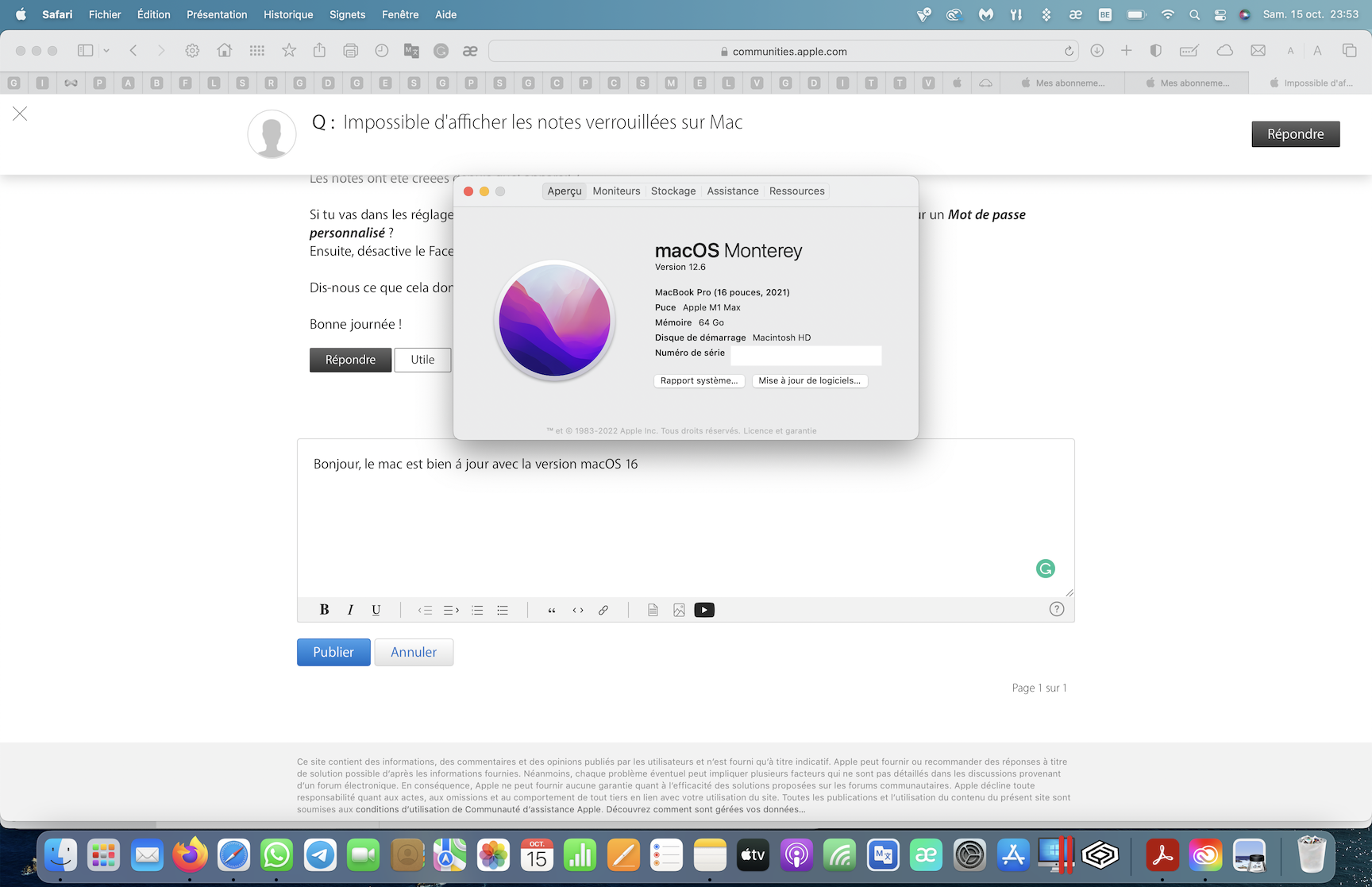Toggle the Safari sidebar
Image resolution: width=1372 pixels, height=887 pixels.
point(85,51)
